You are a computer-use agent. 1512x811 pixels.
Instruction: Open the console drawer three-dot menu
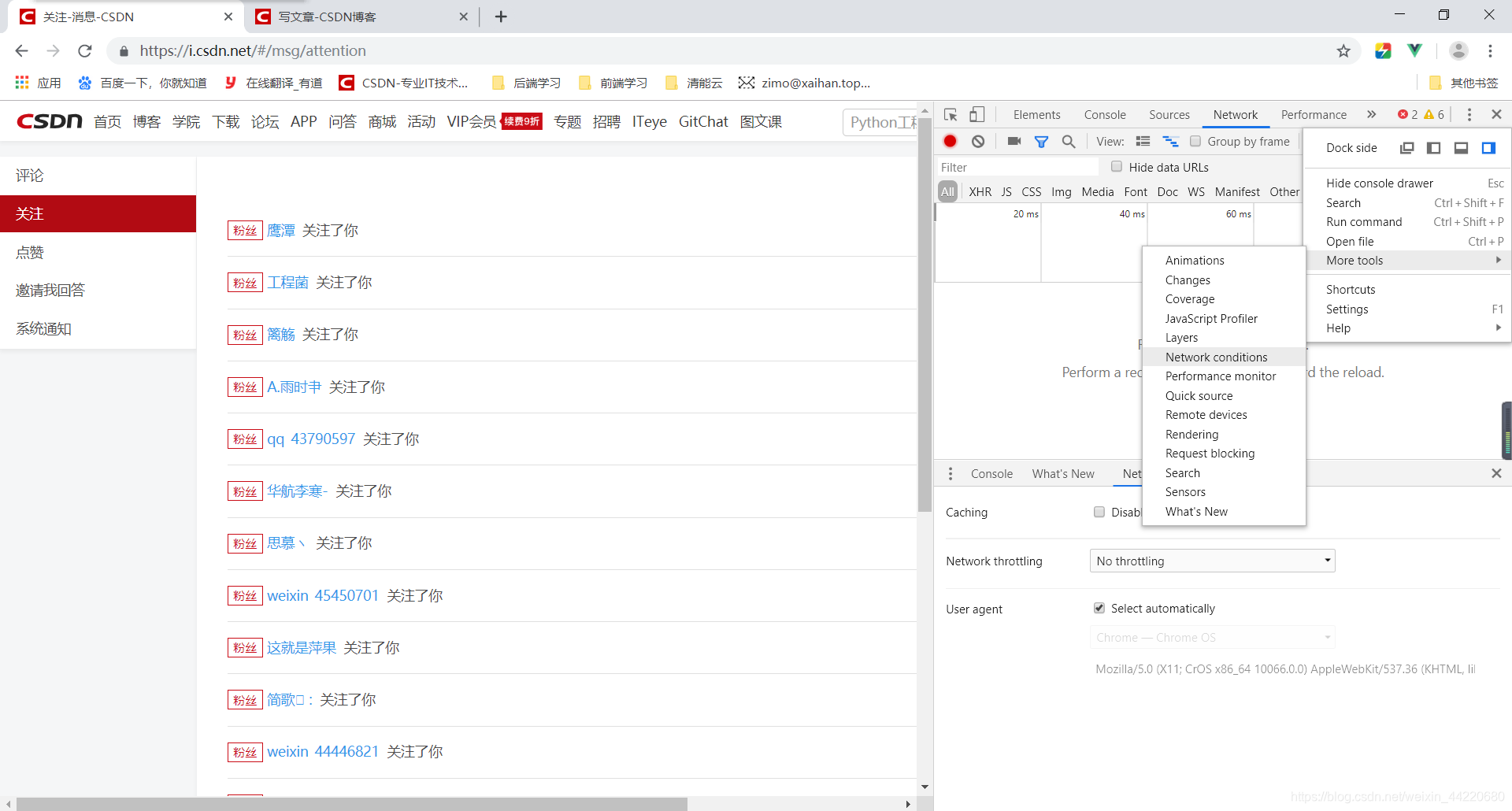click(951, 474)
